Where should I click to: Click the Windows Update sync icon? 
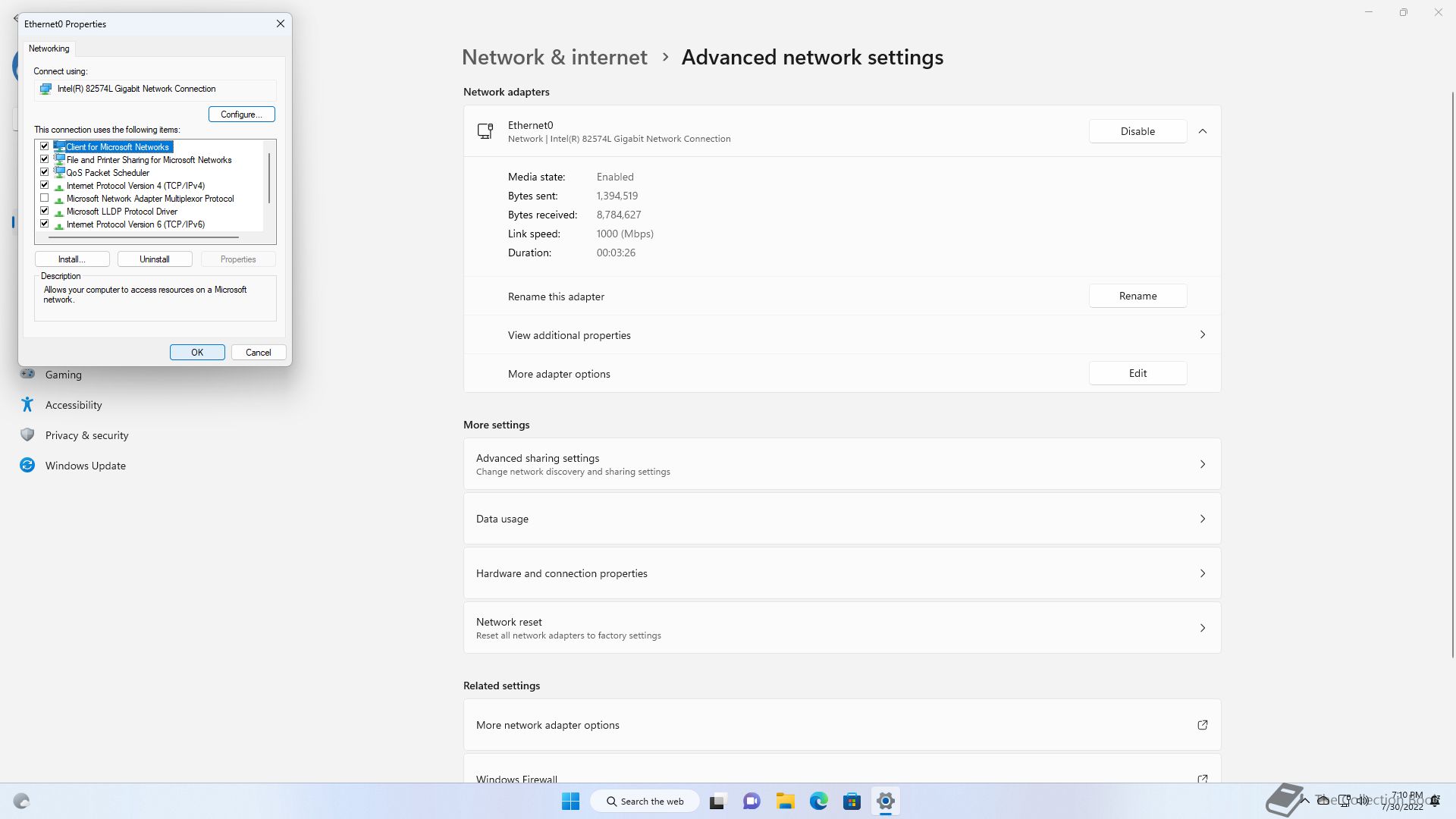tap(27, 465)
